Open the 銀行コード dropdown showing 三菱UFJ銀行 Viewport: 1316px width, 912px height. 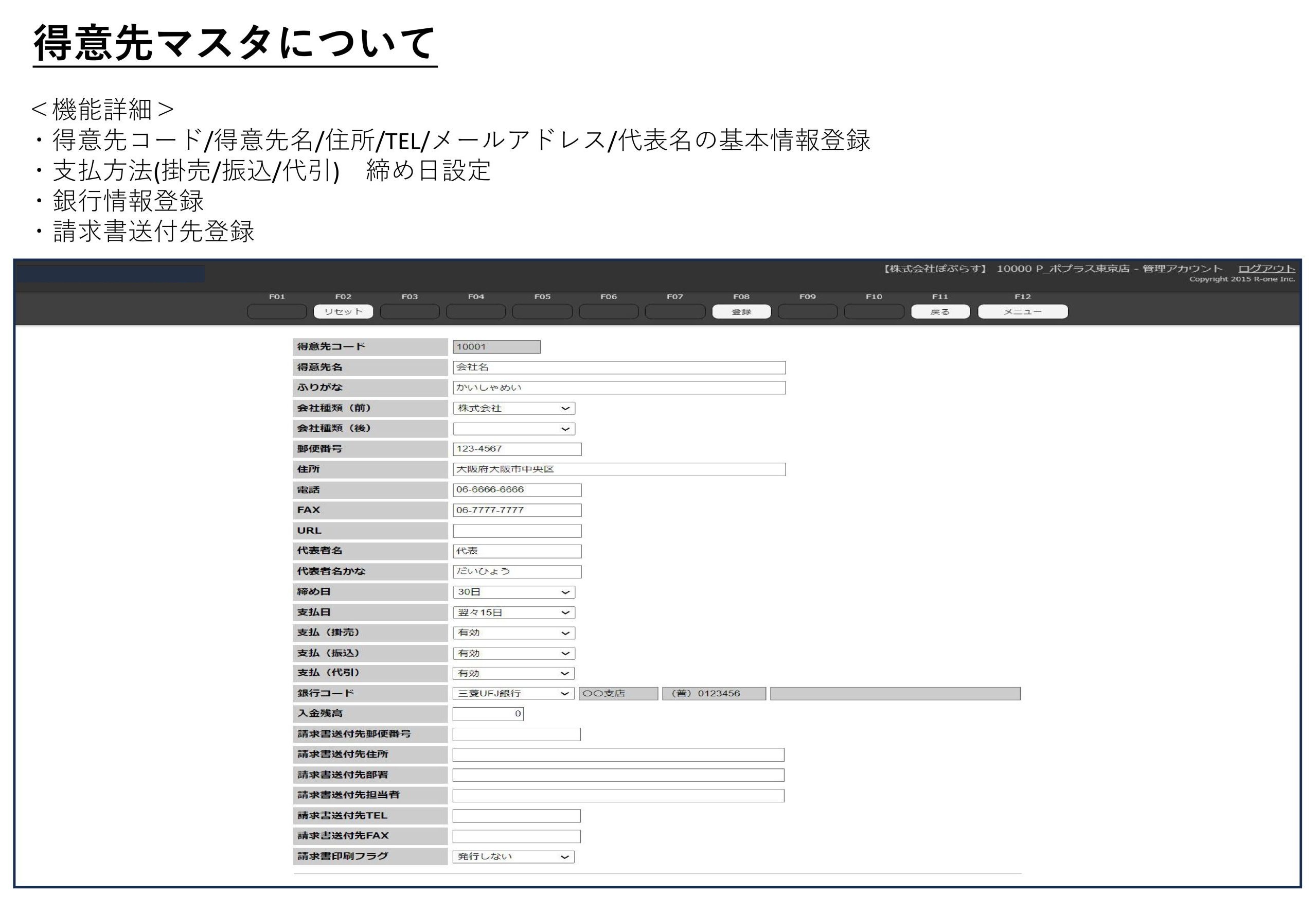[513, 693]
